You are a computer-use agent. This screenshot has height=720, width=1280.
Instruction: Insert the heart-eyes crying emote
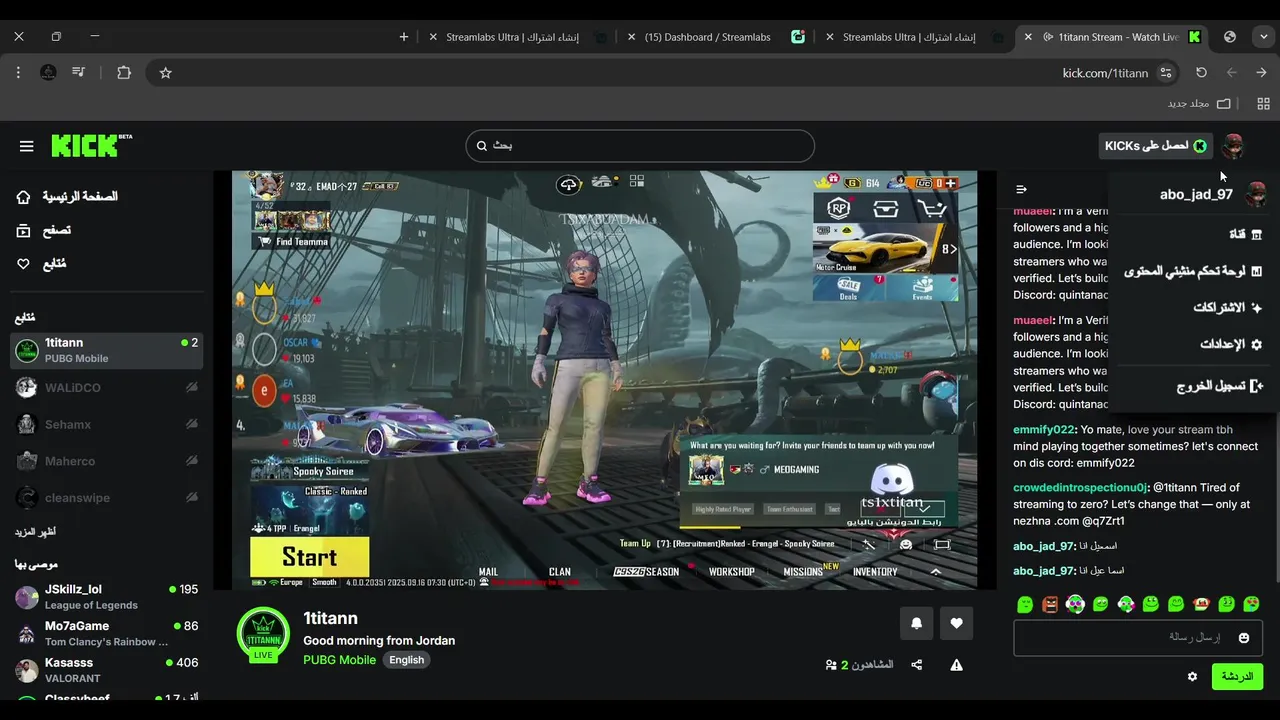(1251, 604)
